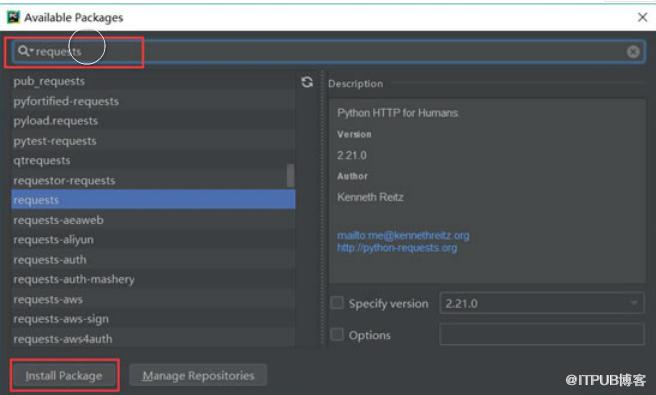Click the Python HTTP for Humans description
This screenshot has height=395, width=656.
pyautogui.click(x=397, y=113)
